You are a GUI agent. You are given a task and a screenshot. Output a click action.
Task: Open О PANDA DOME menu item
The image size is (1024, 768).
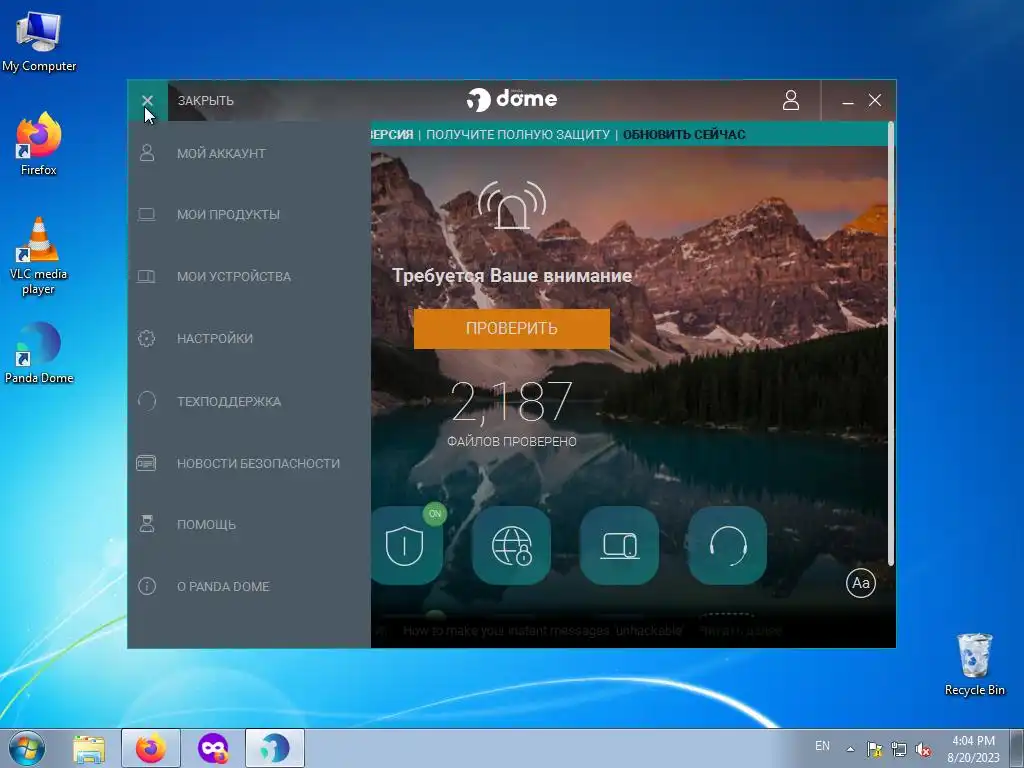(249, 586)
